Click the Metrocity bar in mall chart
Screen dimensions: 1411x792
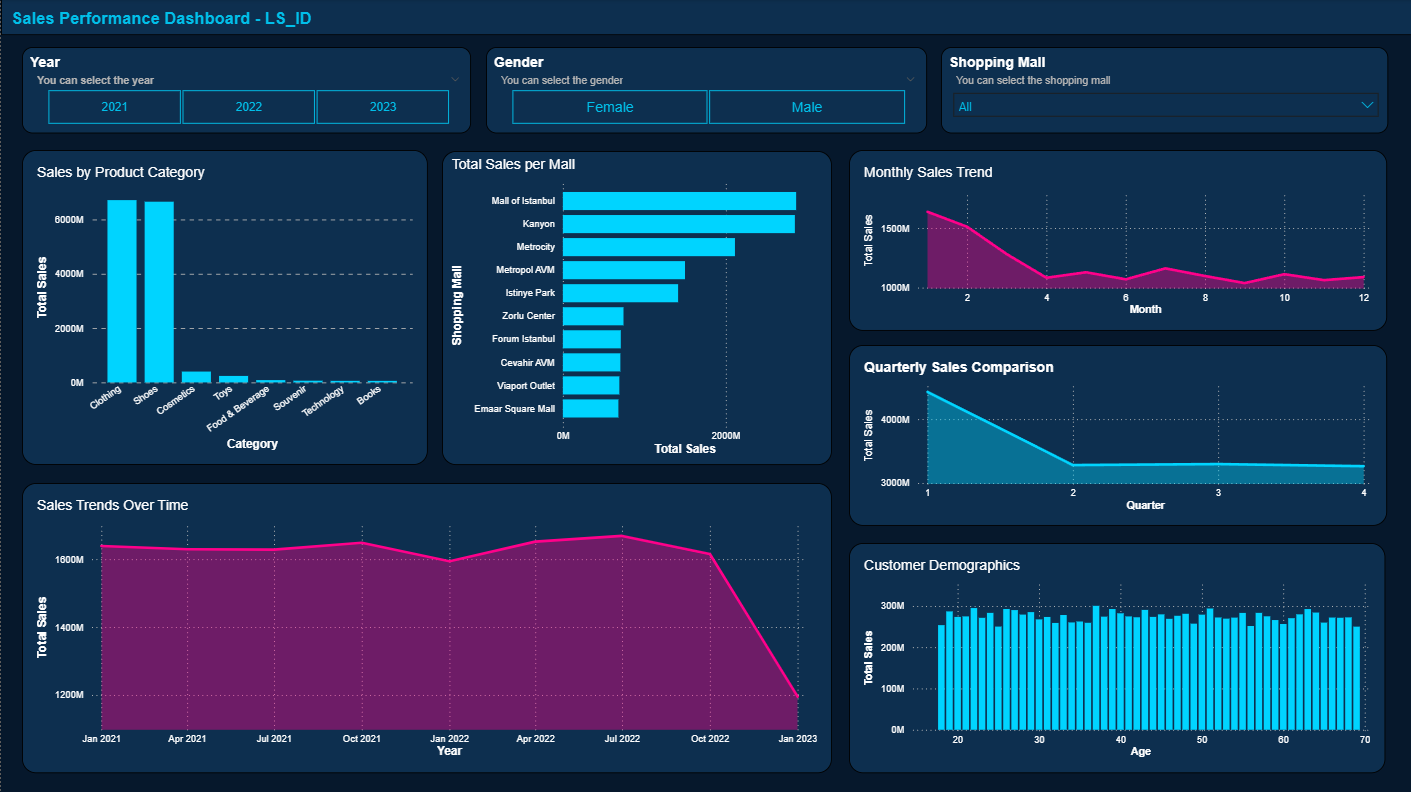[648, 246]
